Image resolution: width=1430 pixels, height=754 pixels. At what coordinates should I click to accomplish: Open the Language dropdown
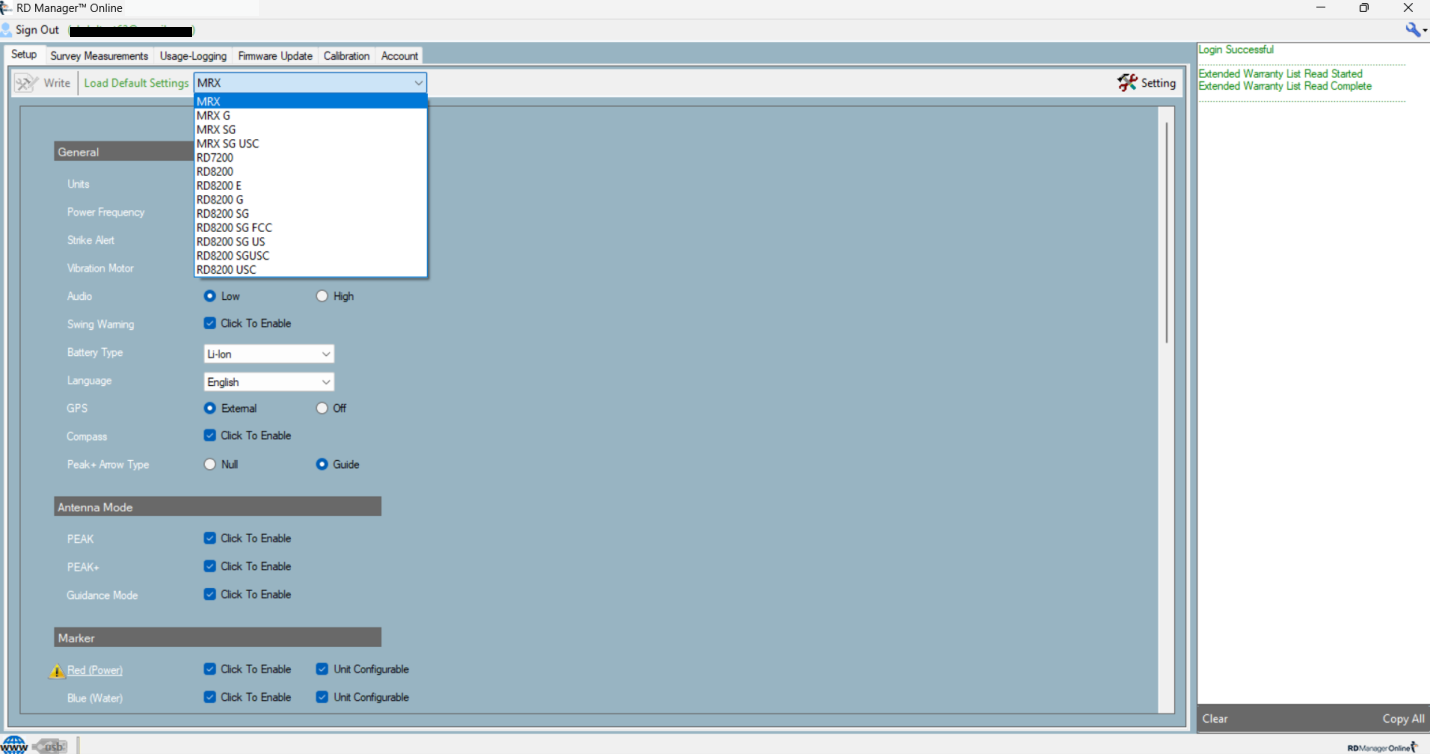[269, 382]
